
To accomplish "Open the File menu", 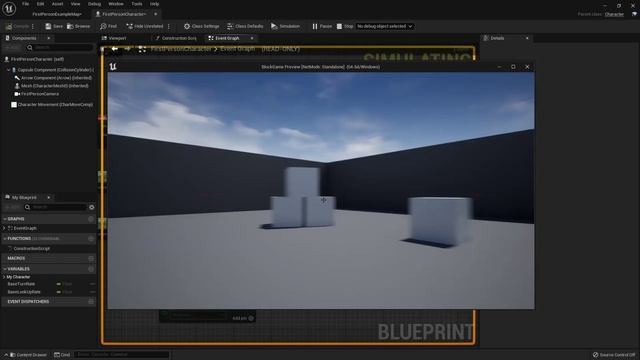I will [25, 4].
